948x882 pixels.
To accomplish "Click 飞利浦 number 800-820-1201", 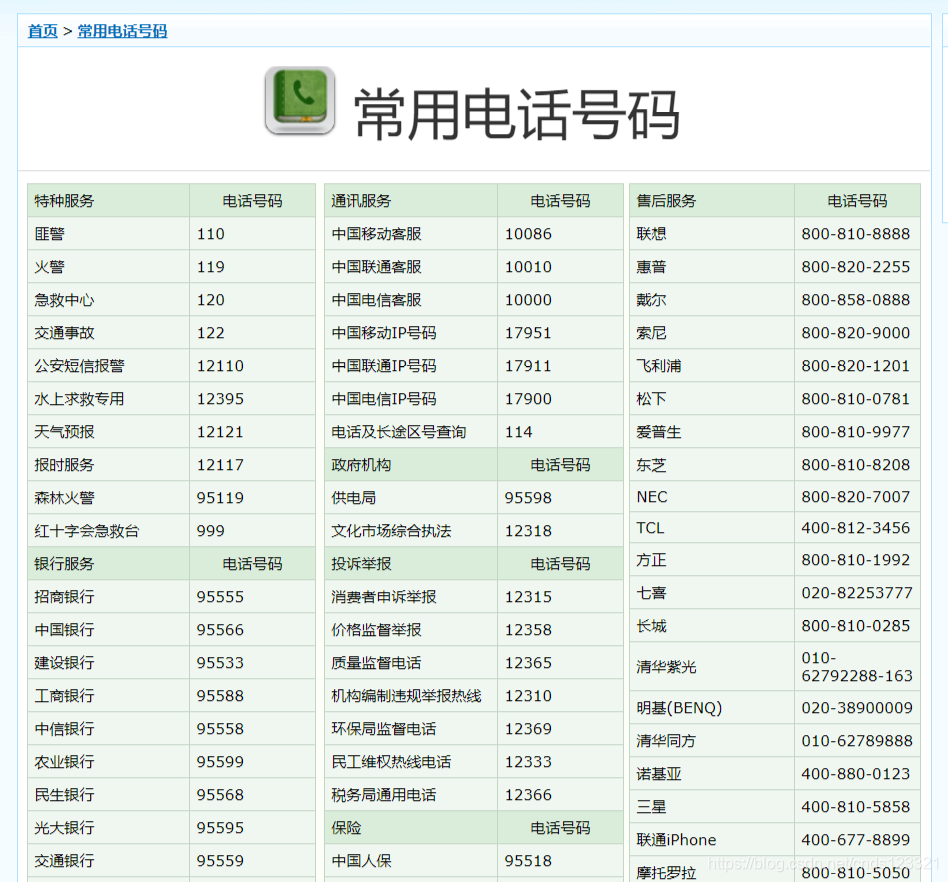I will click(855, 366).
